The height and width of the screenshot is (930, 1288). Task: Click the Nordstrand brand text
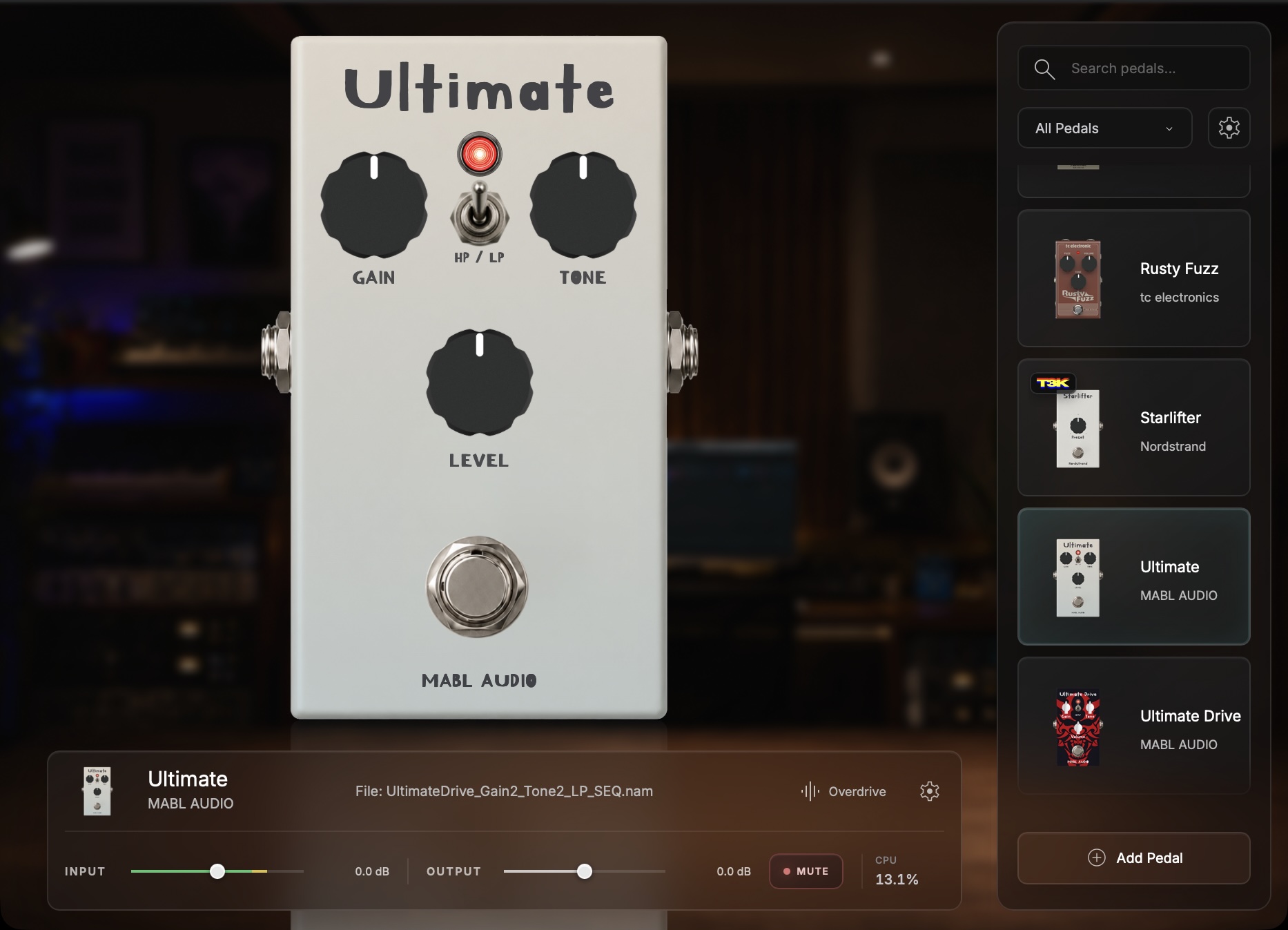pos(1173,447)
